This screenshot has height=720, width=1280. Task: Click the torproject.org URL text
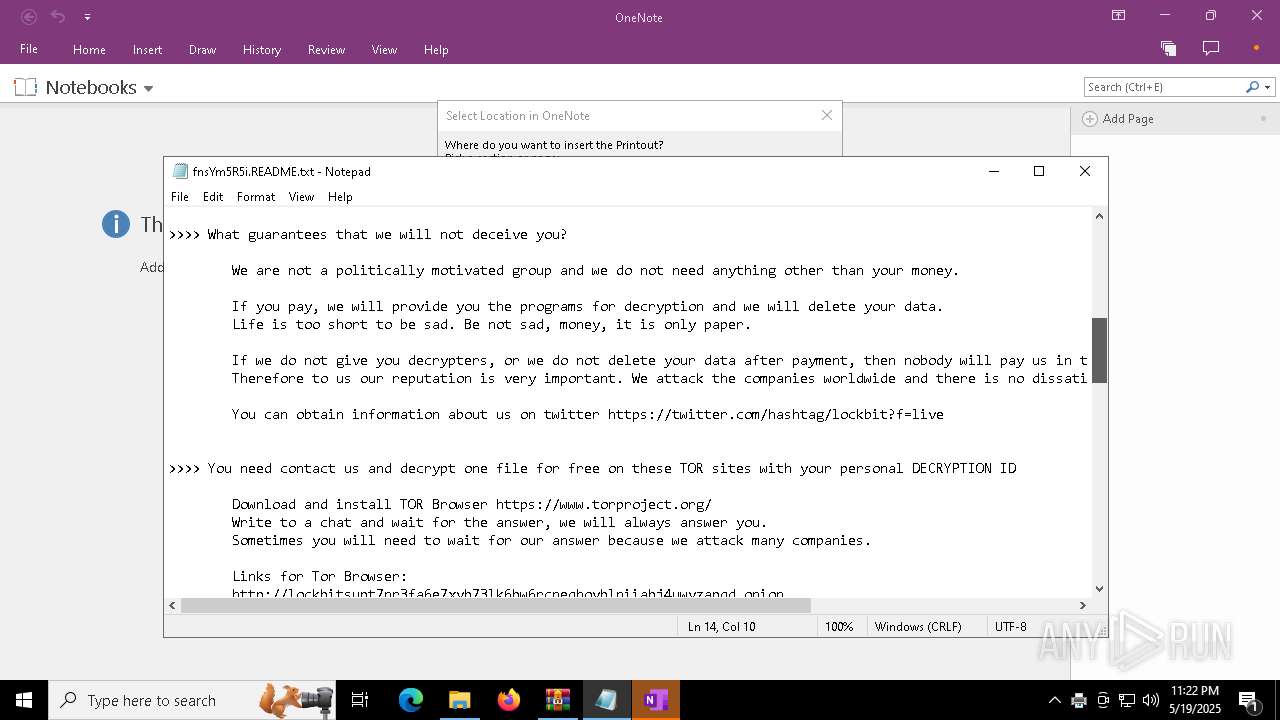[x=604, y=504]
